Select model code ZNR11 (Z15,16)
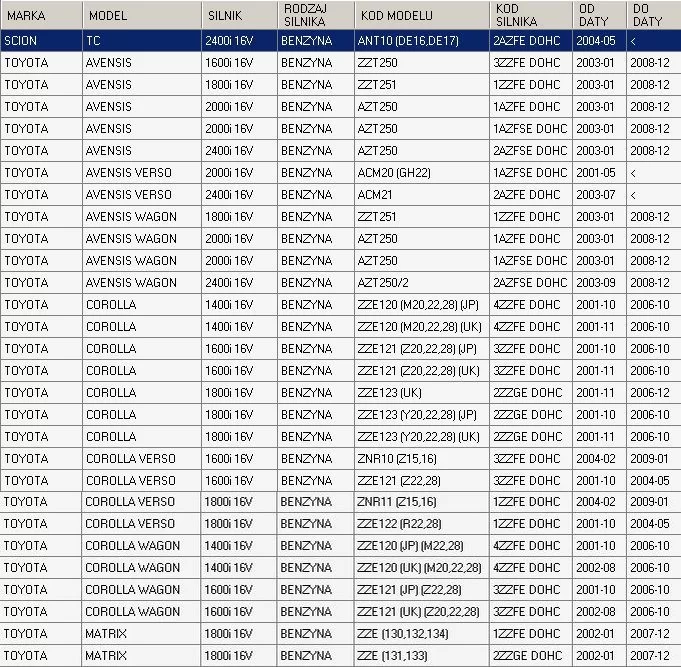This screenshot has height=667, width=681. coord(421,502)
